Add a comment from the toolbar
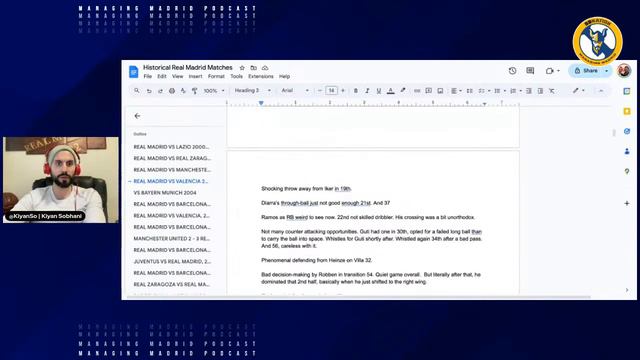 pyautogui.click(x=429, y=91)
